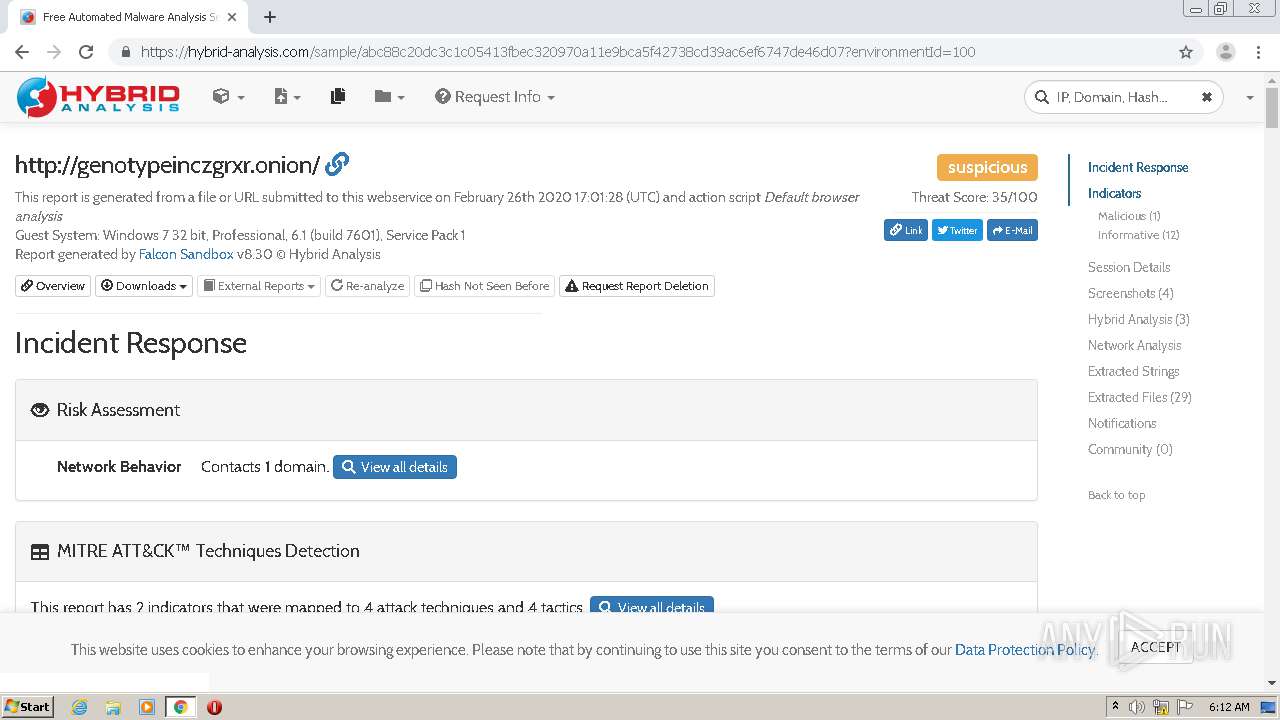Go to Screenshots (4) section
1280x720 pixels.
[1130, 293]
